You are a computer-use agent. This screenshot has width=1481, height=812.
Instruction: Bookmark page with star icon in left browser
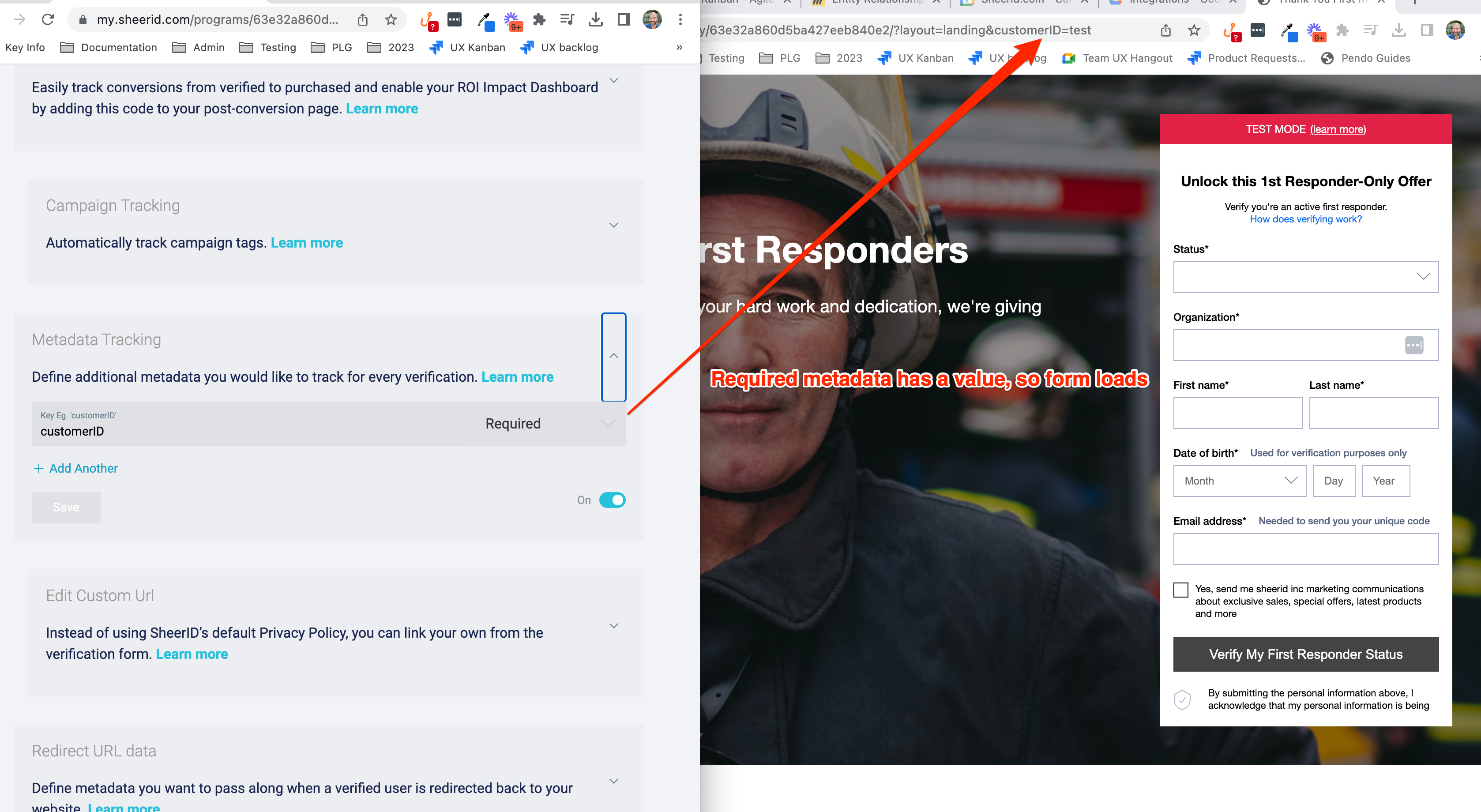pos(391,19)
